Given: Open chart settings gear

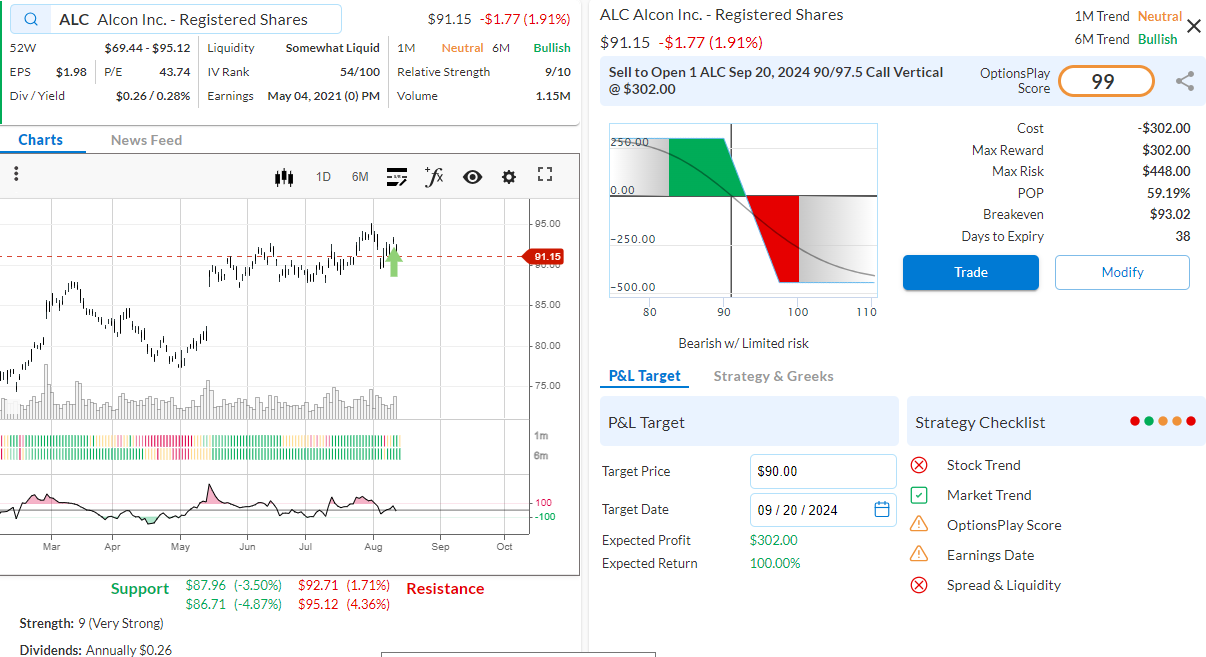Looking at the screenshot, I should (509, 177).
